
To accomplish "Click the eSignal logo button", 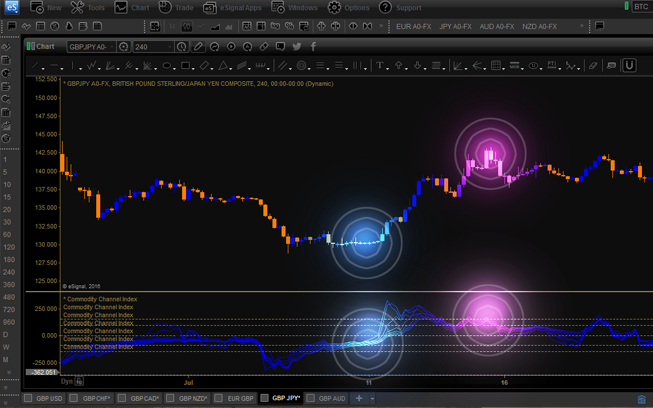I will click(x=11, y=7).
